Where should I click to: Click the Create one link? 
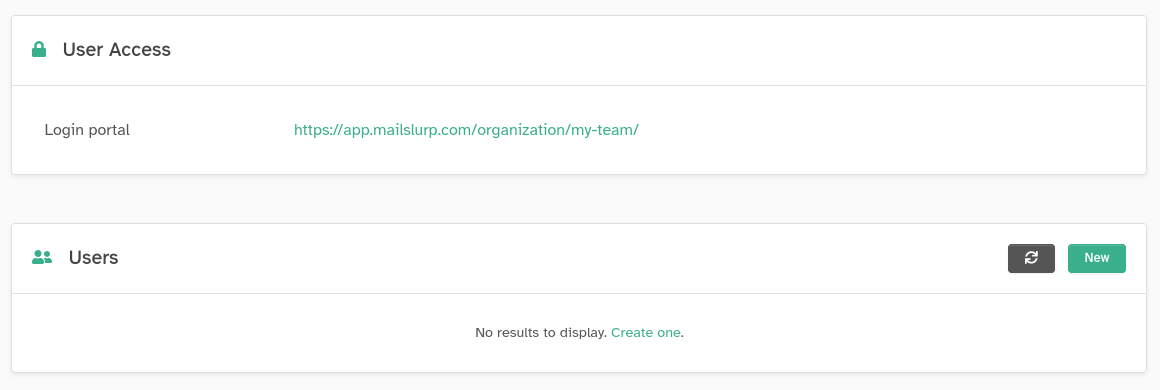[645, 333]
